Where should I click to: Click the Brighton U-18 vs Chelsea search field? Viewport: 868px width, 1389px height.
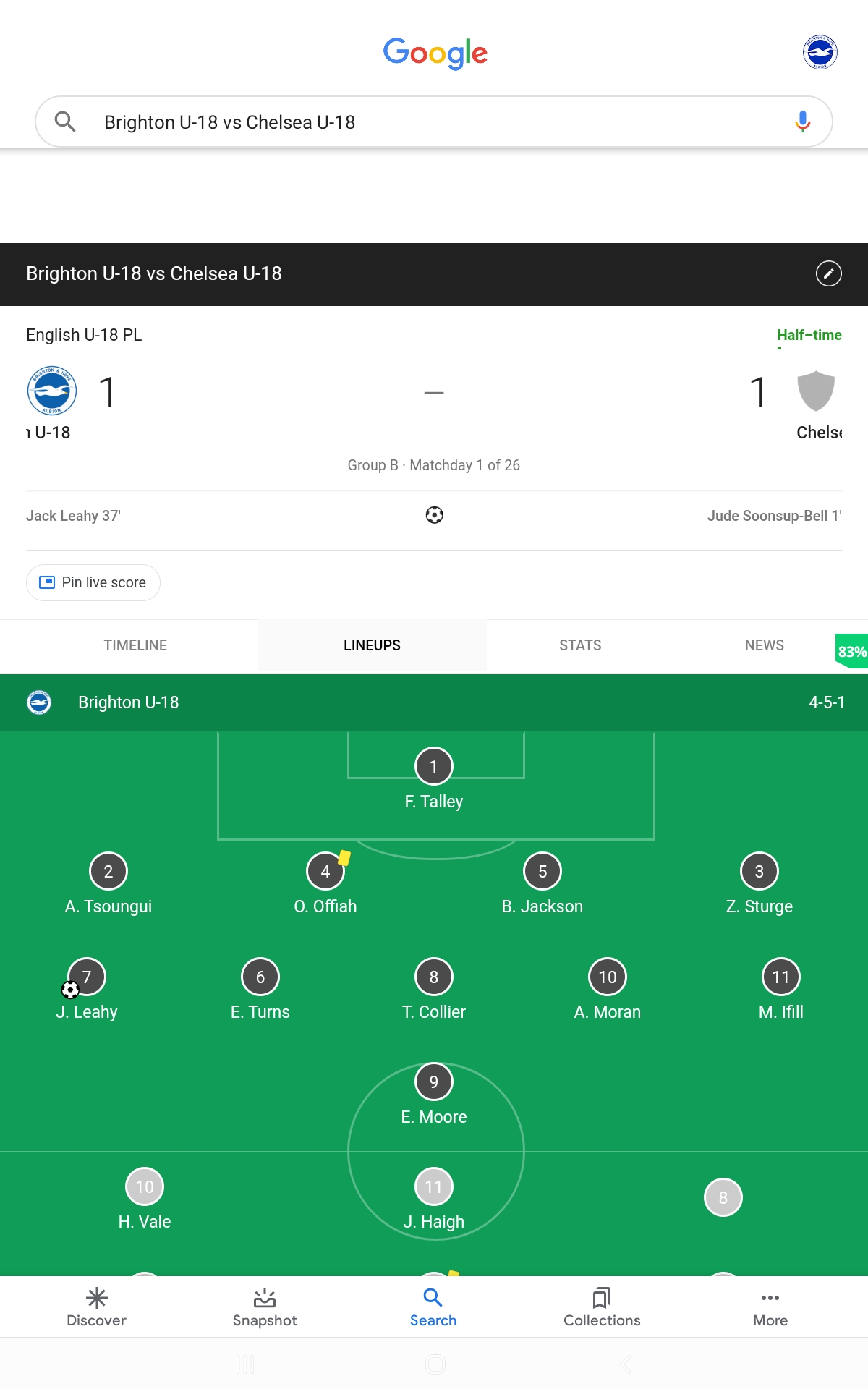(x=434, y=122)
